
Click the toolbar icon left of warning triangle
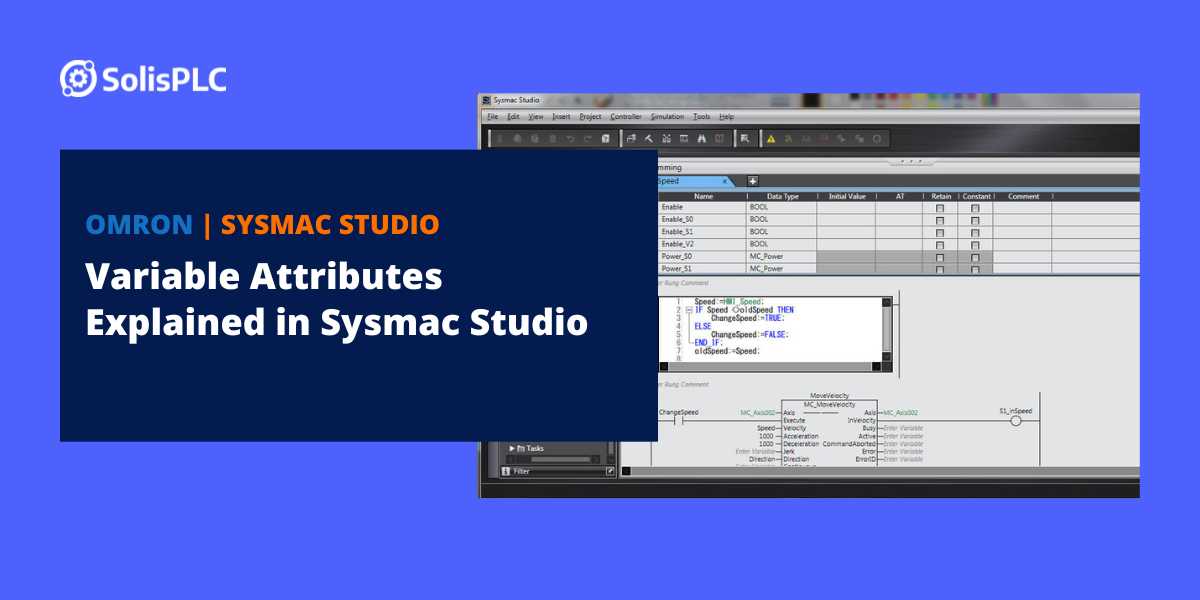tap(745, 139)
